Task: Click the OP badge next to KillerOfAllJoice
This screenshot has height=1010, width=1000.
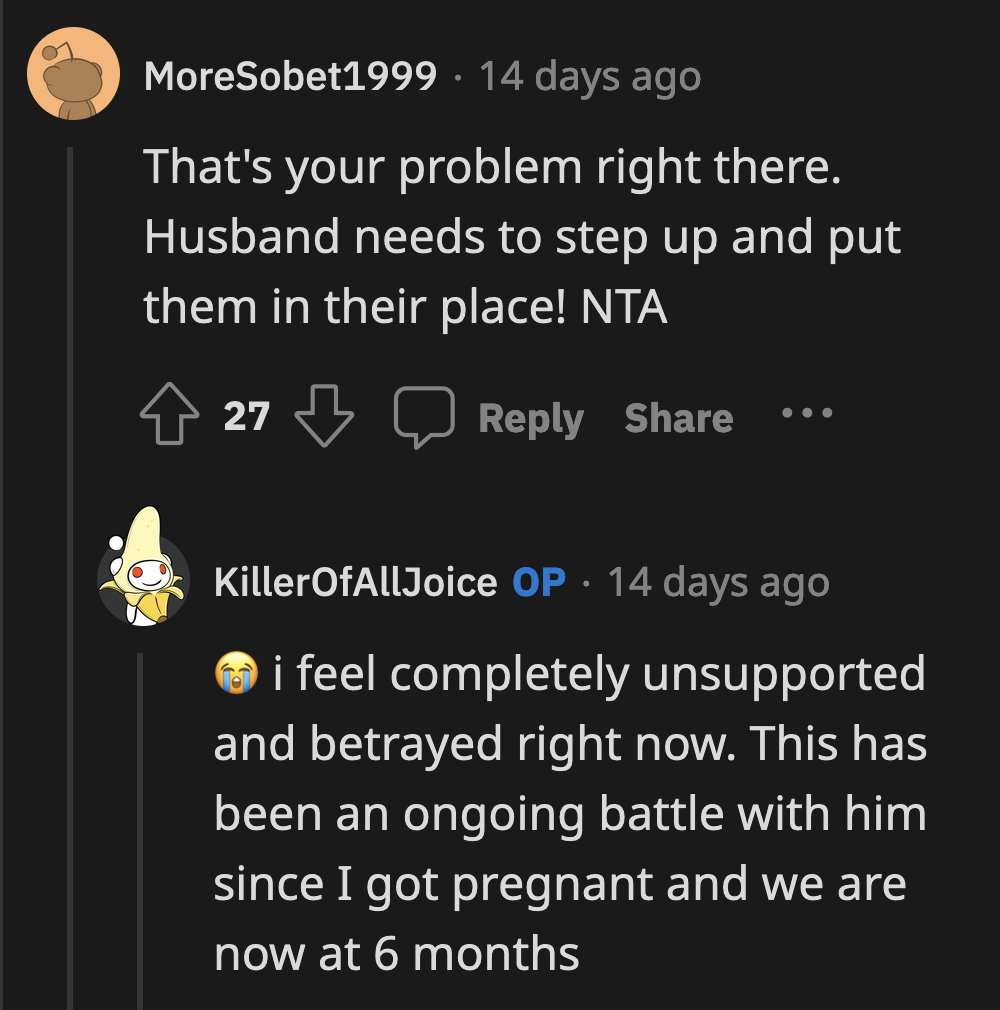Action: pos(537,582)
